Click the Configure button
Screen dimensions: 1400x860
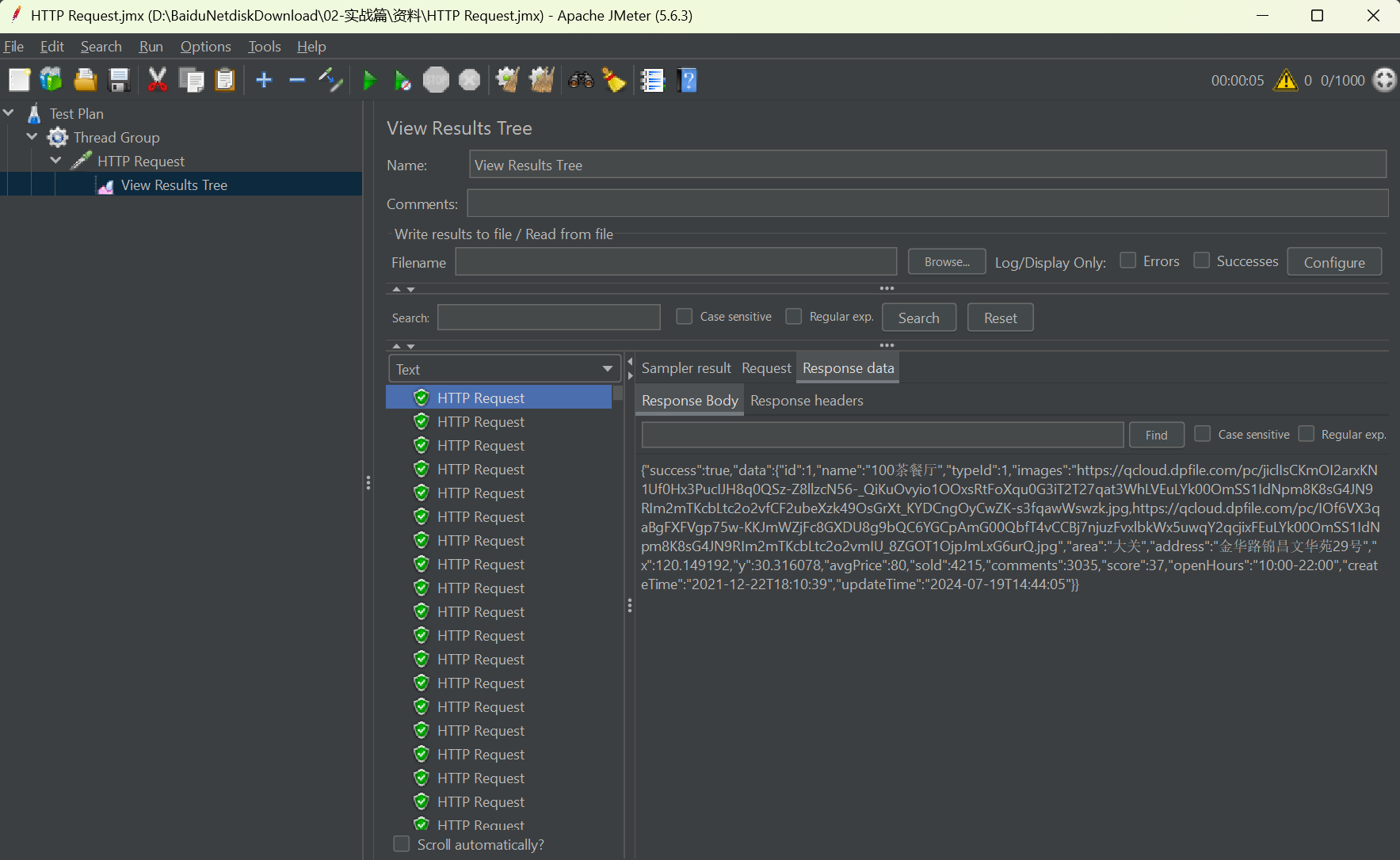tap(1334, 262)
